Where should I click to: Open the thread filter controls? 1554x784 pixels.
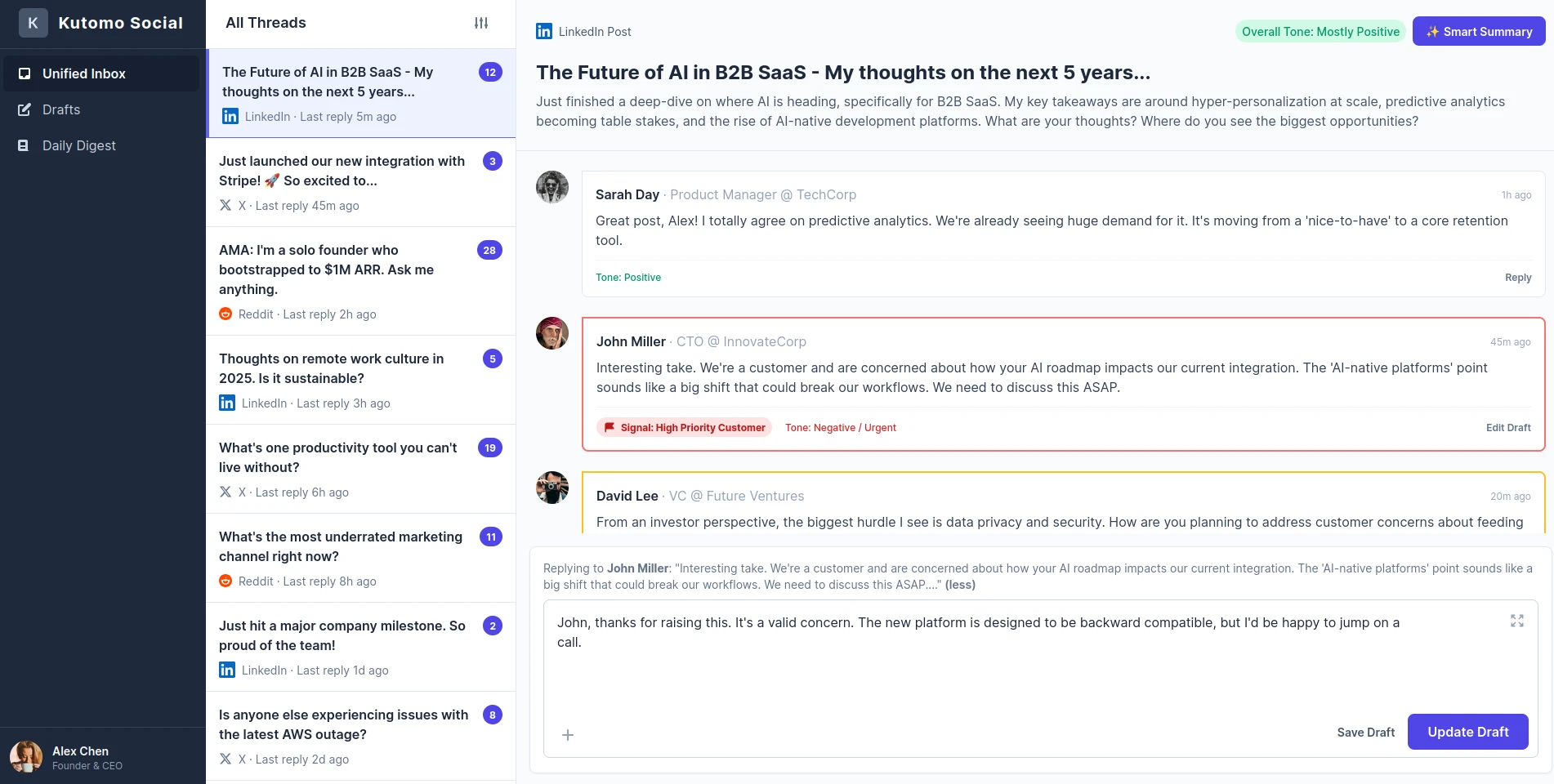coord(481,23)
